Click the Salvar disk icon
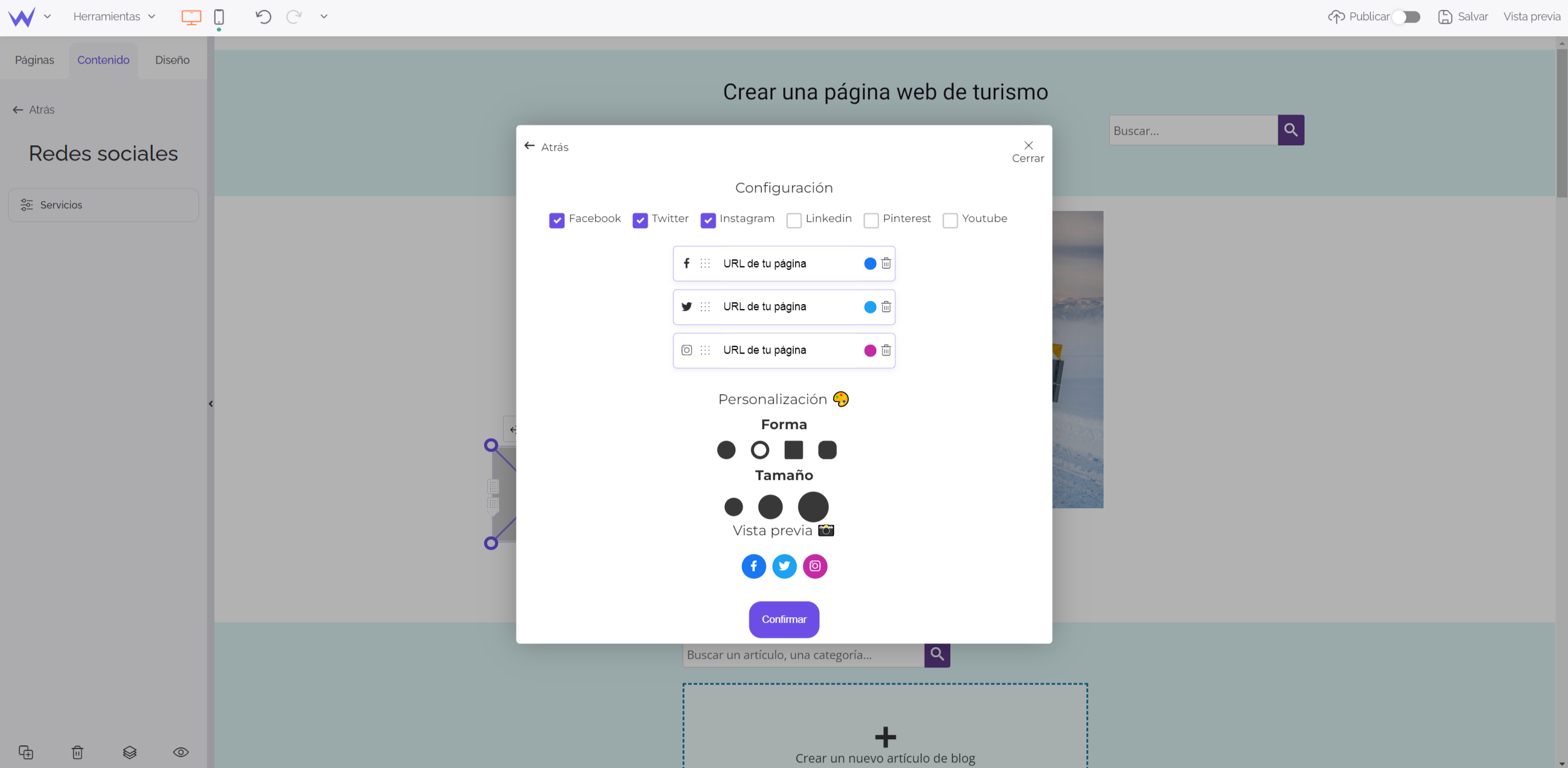The image size is (1568, 768). pos(1445,17)
